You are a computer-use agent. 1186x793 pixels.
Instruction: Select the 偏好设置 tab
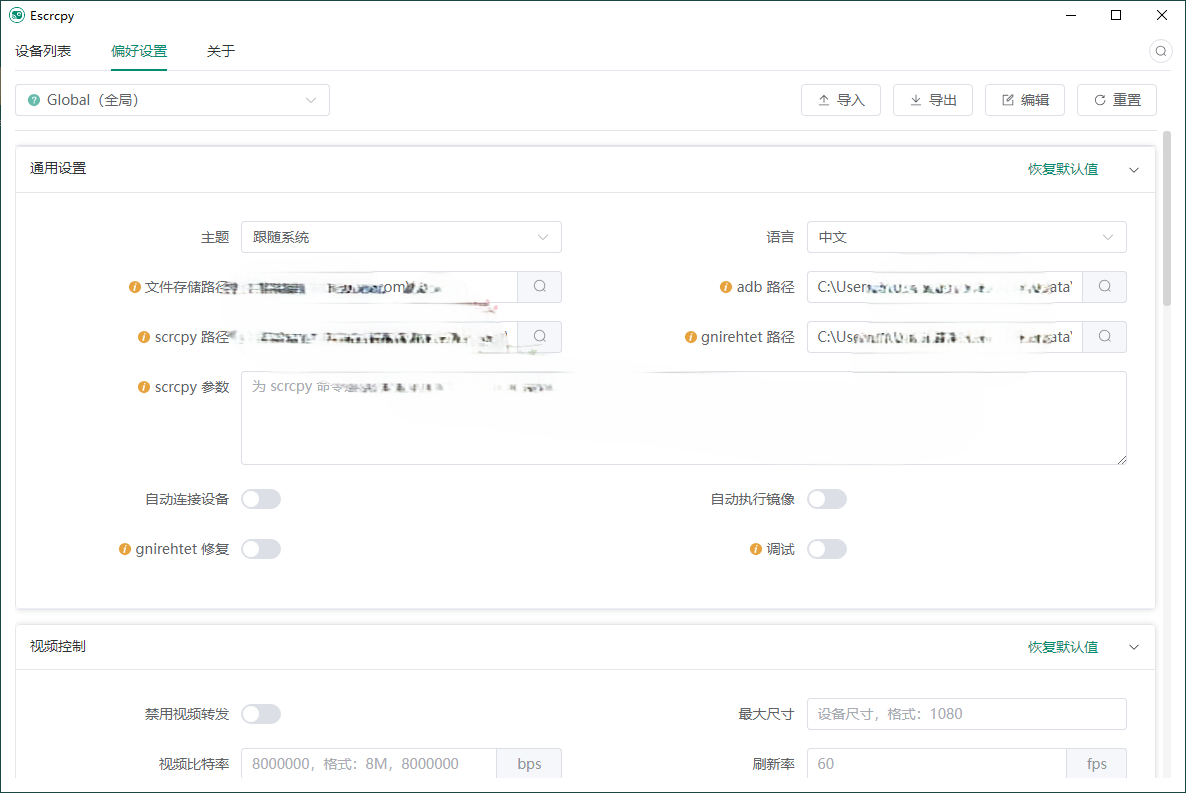[139, 51]
